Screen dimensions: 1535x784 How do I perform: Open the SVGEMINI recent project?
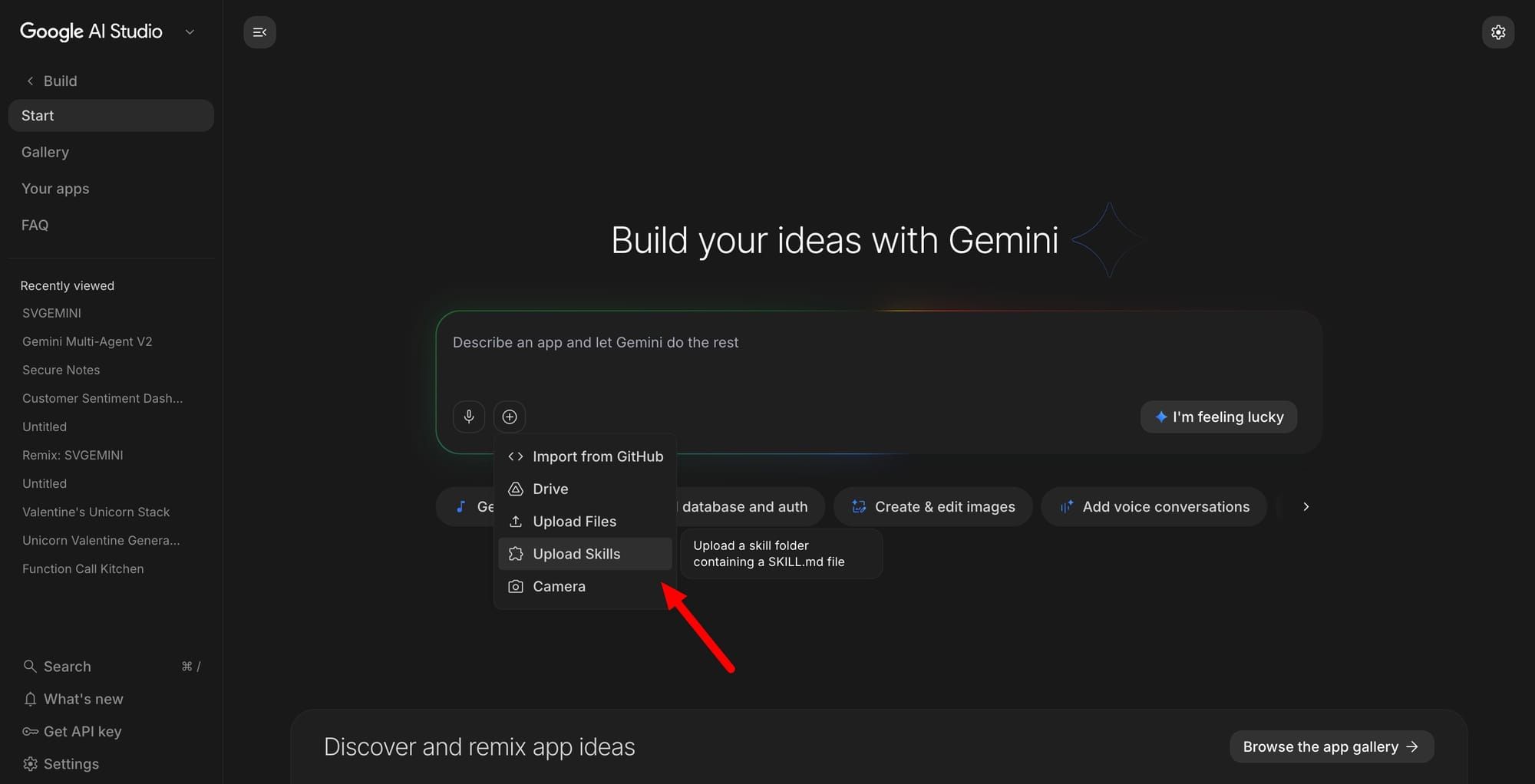click(51, 313)
